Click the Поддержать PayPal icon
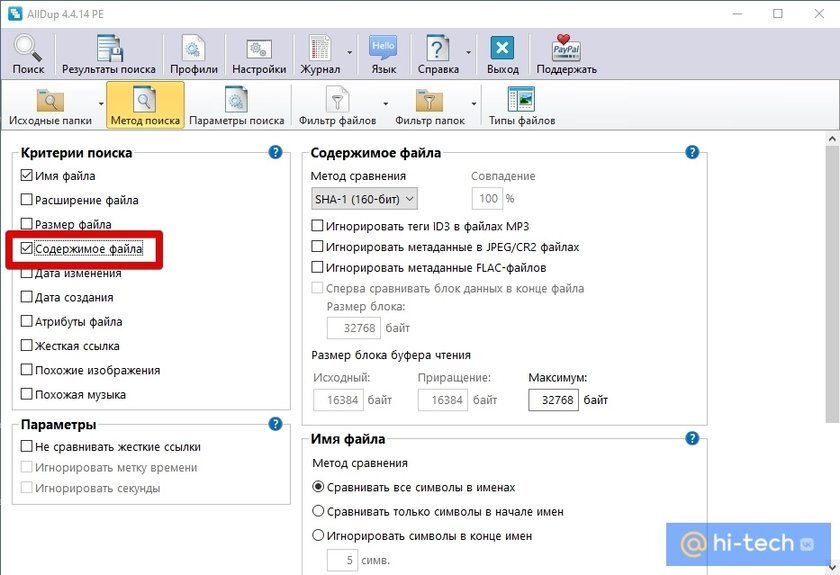The height and width of the screenshot is (575, 840). [566, 55]
